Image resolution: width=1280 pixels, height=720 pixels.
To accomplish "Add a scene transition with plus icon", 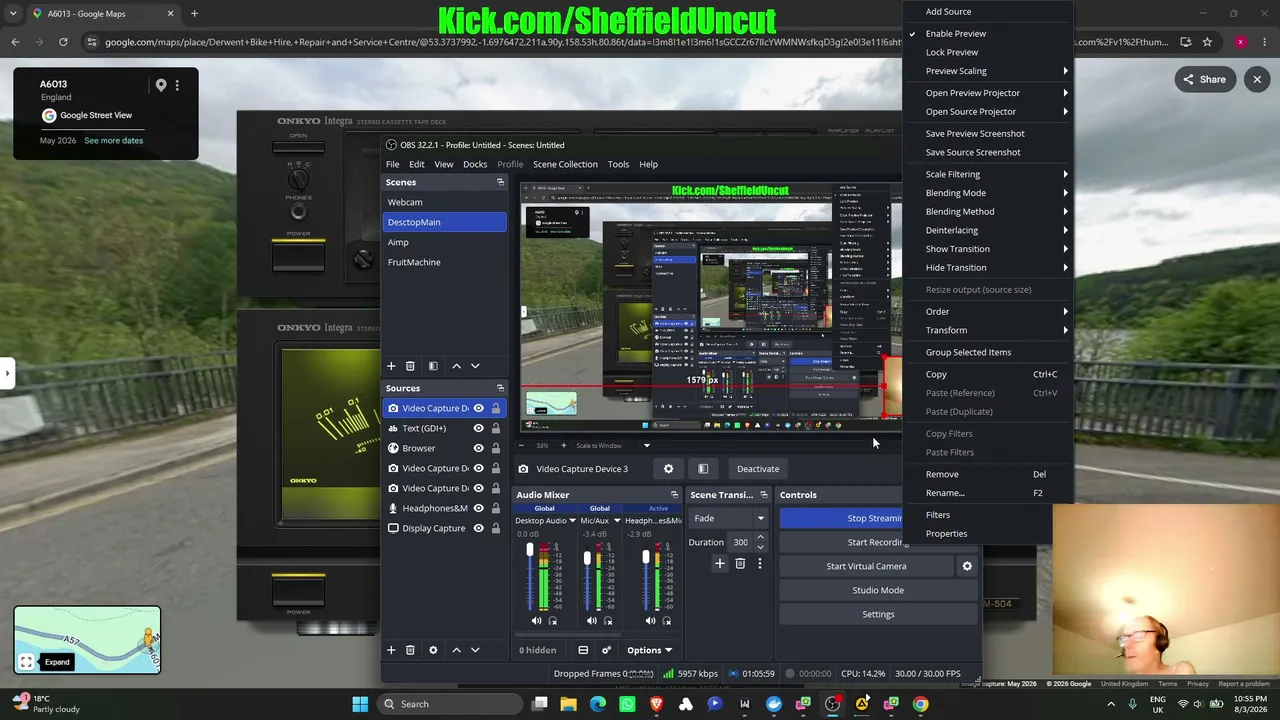I will coord(719,564).
